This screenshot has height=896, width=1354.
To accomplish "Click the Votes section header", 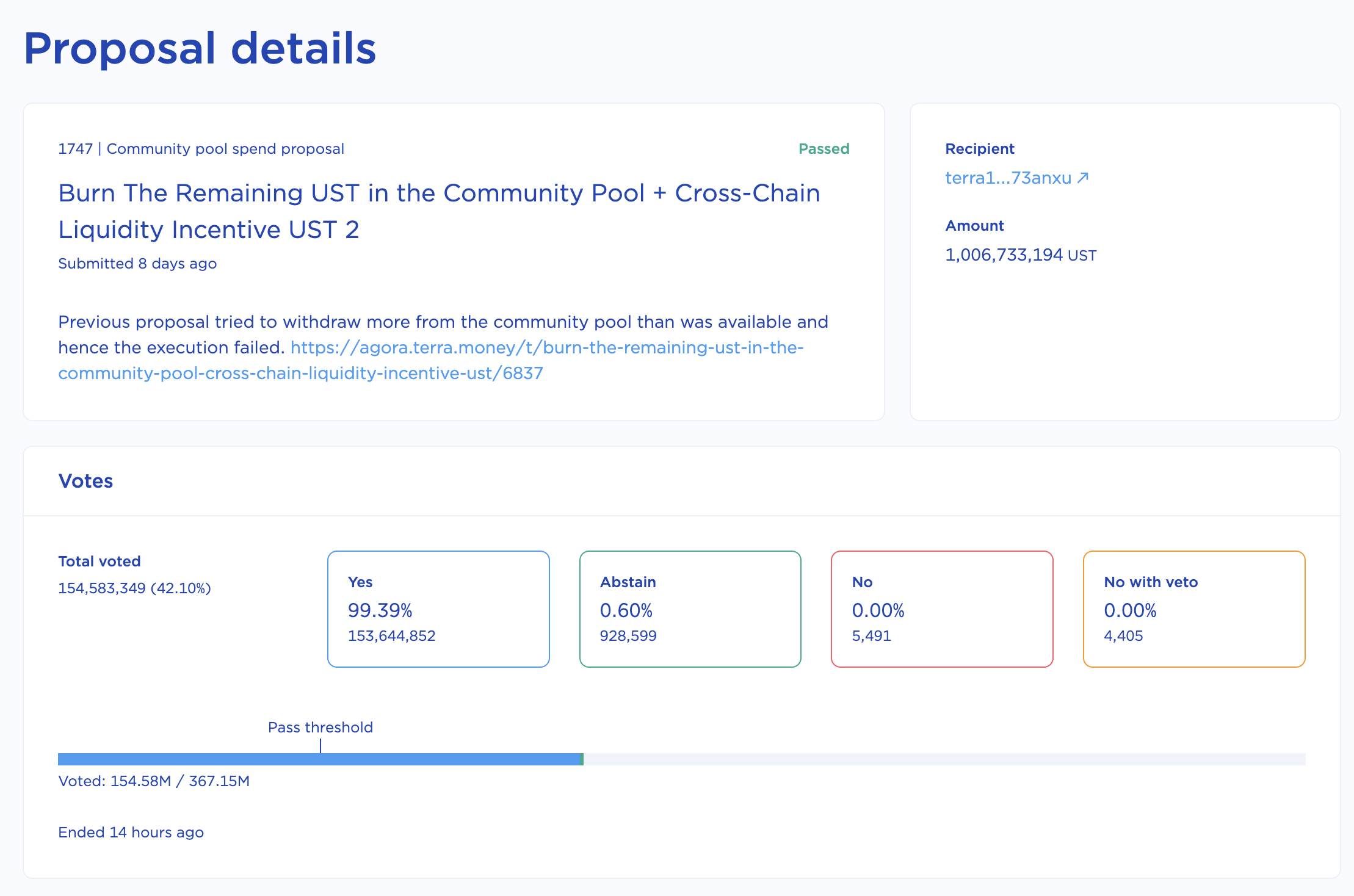I will (85, 481).
